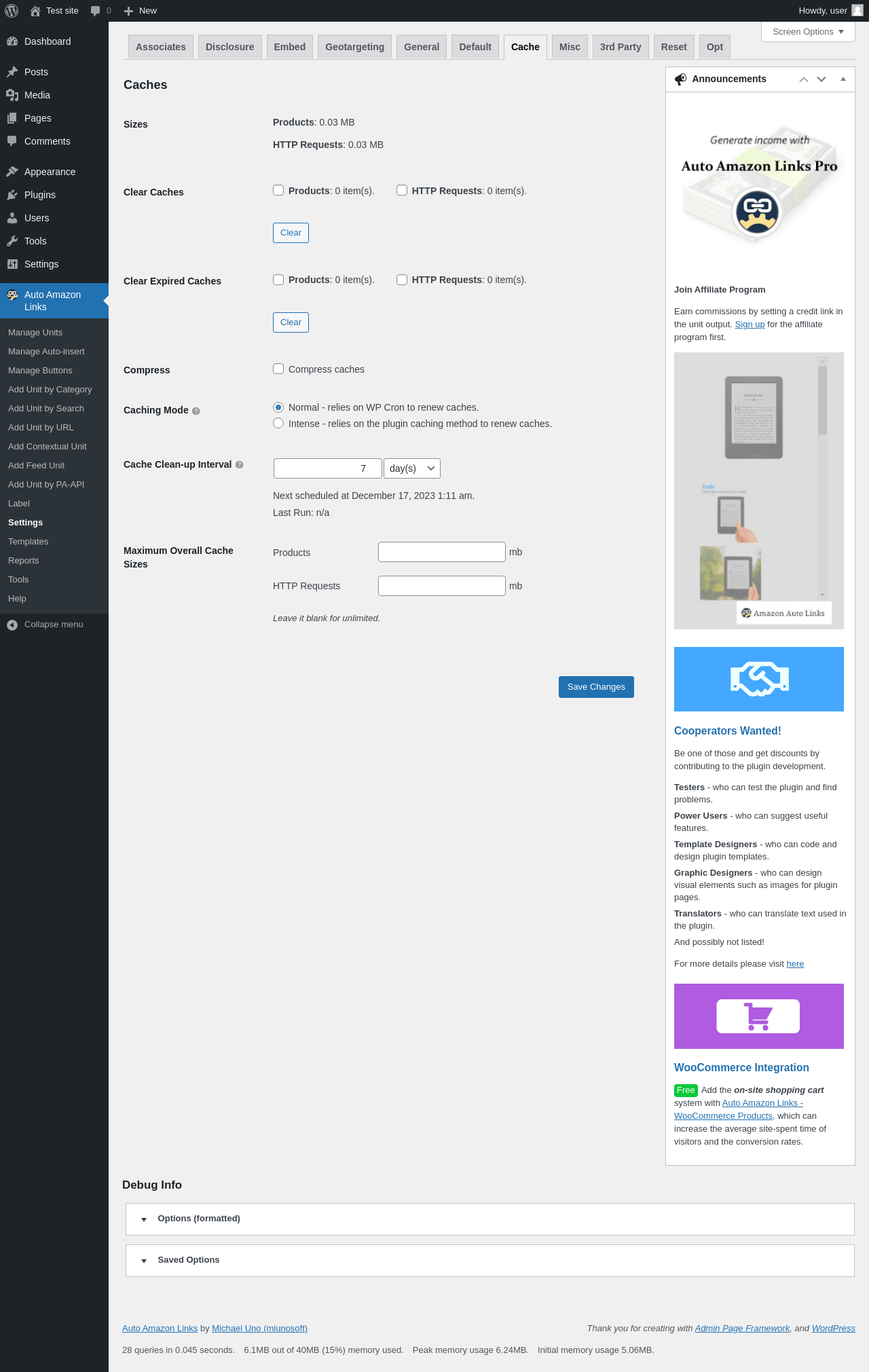
Task: Click the cache clean-up interval number field
Action: 328,468
